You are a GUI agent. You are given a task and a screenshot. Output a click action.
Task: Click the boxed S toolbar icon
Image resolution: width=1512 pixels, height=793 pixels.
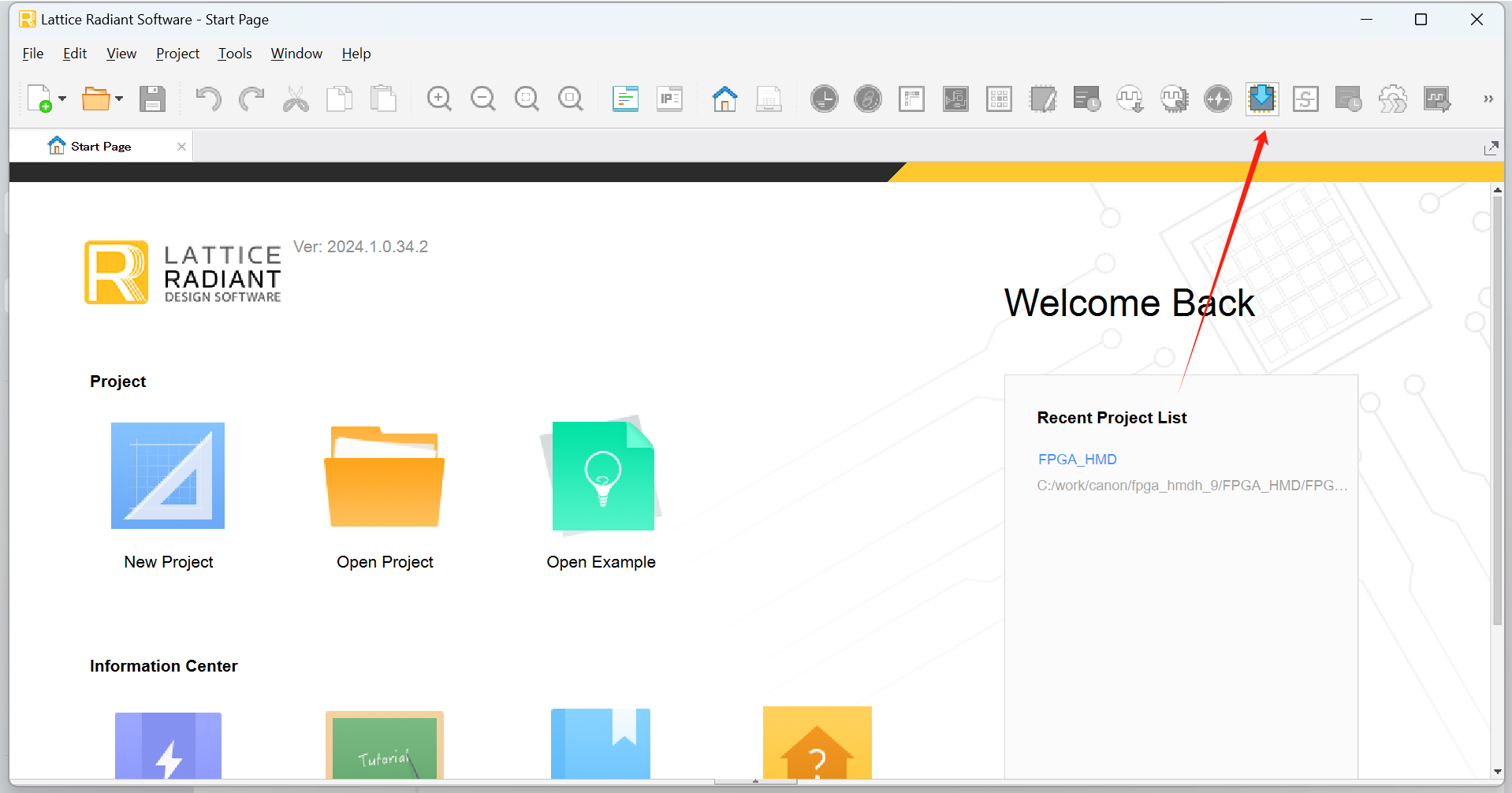(1305, 99)
